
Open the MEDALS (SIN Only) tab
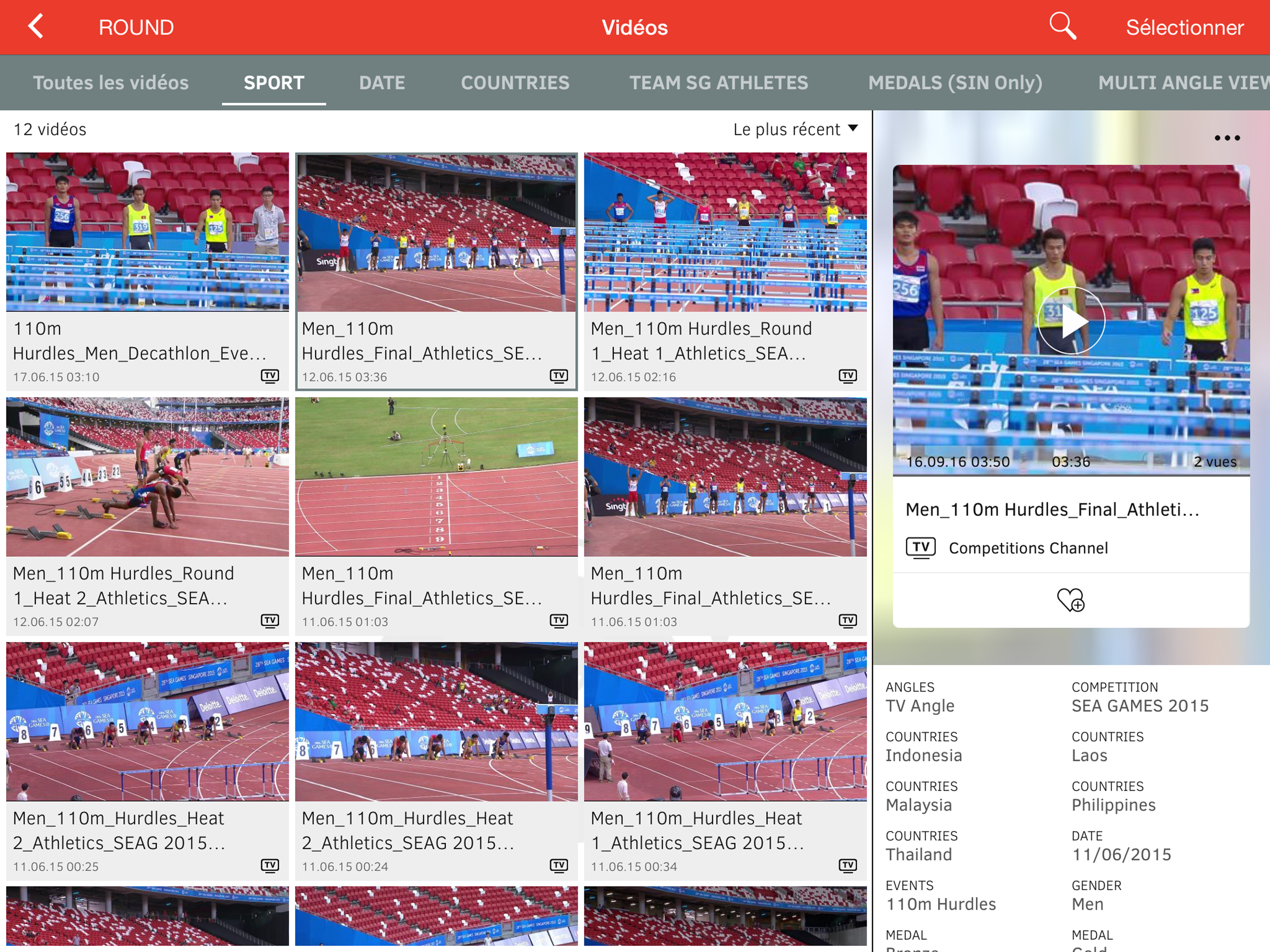point(955,83)
